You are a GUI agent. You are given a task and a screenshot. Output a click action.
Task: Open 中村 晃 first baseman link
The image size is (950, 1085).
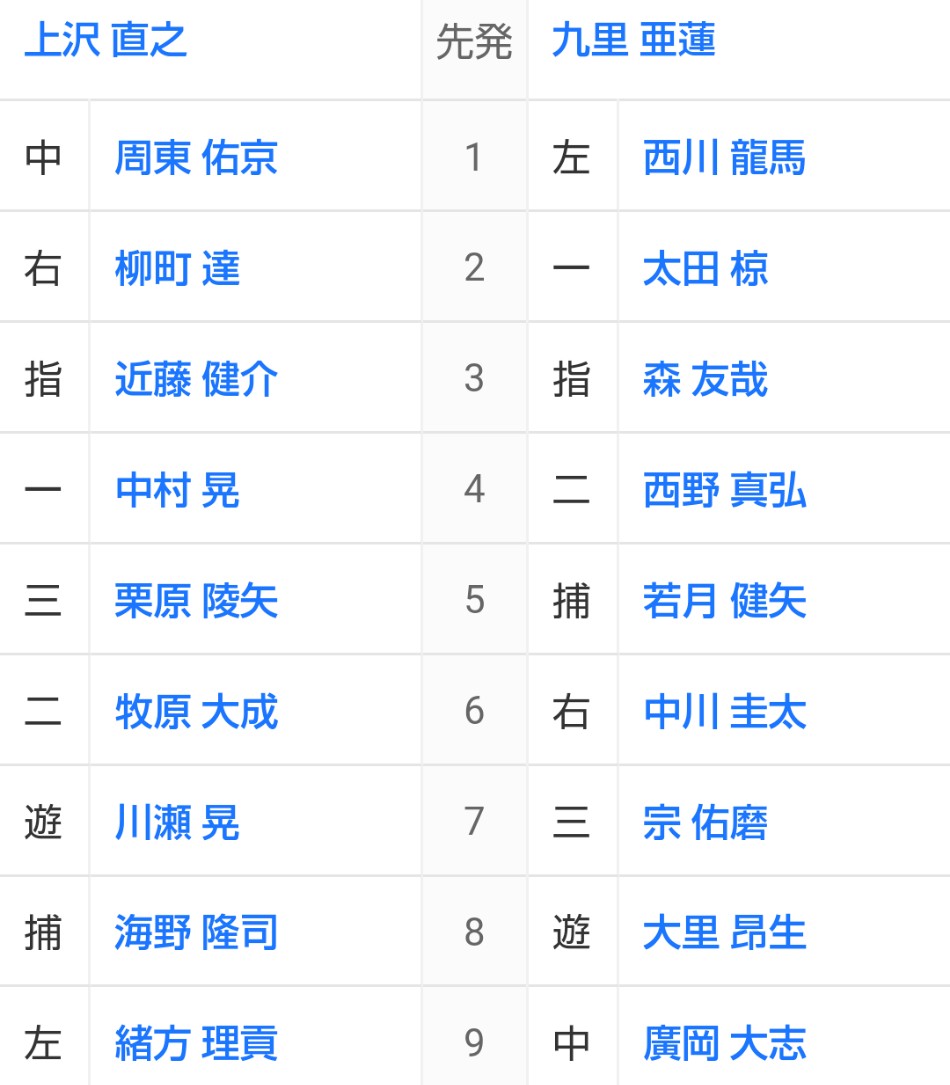coord(177,491)
